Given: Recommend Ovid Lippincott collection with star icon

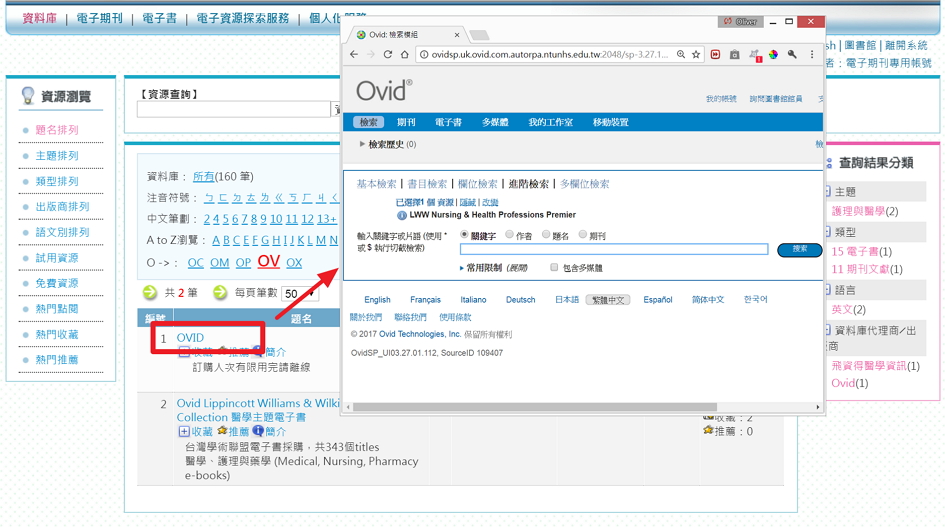Looking at the screenshot, I should [x=222, y=431].
